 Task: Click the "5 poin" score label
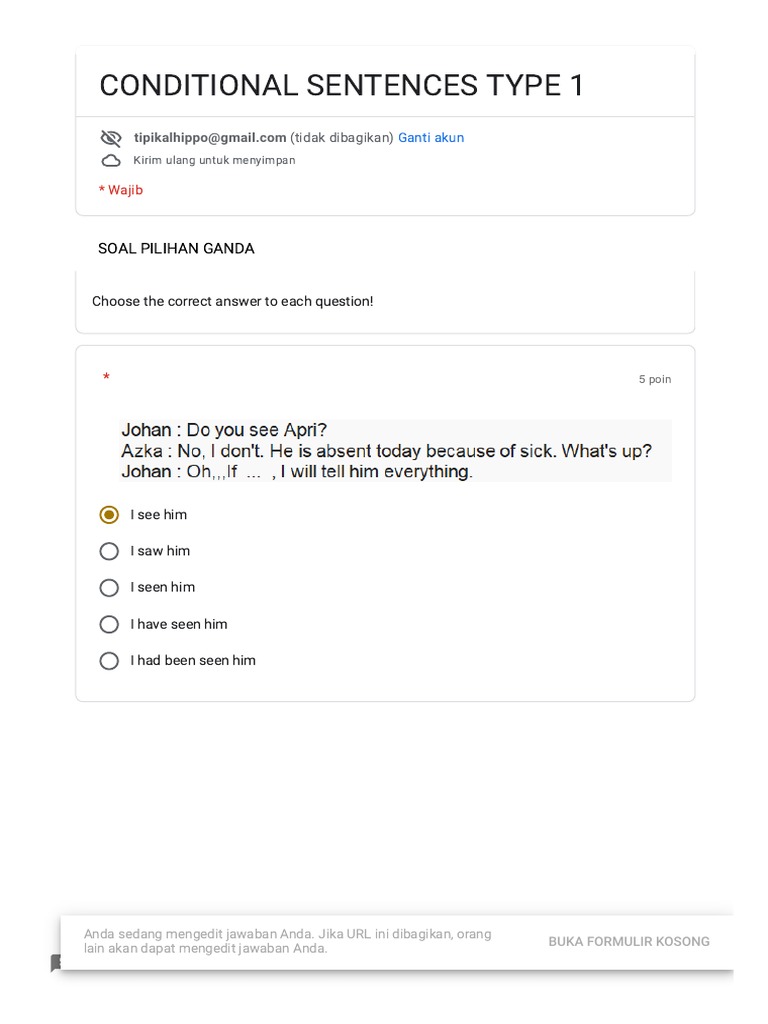tap(655, 380)
